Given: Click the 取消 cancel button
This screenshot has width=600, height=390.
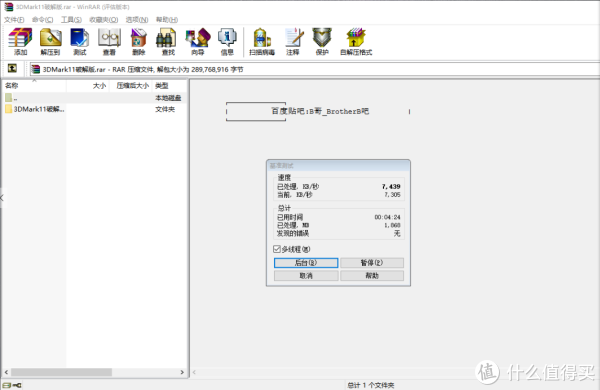Looking at the screenshot, I should click(306, 276).
